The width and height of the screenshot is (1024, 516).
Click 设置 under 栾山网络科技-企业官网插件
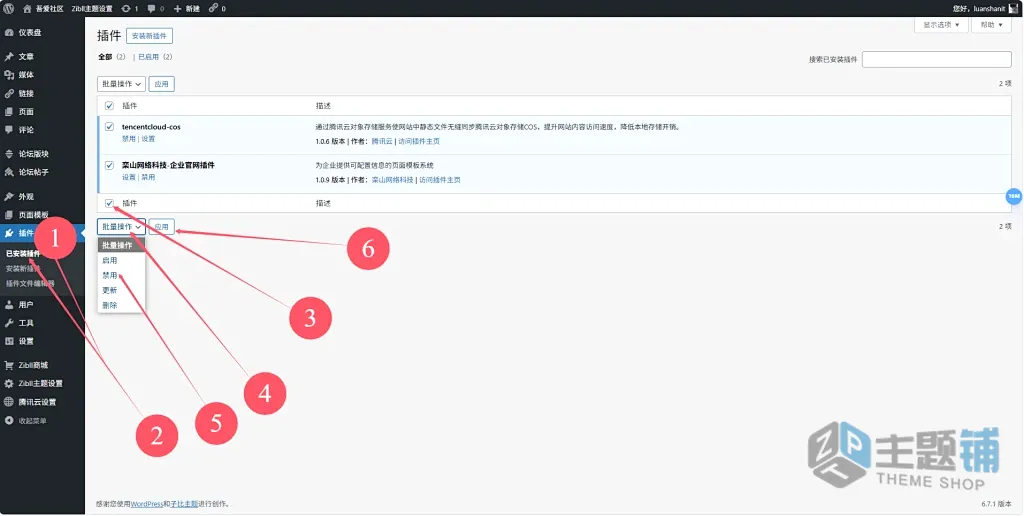(x=129, y=177)
